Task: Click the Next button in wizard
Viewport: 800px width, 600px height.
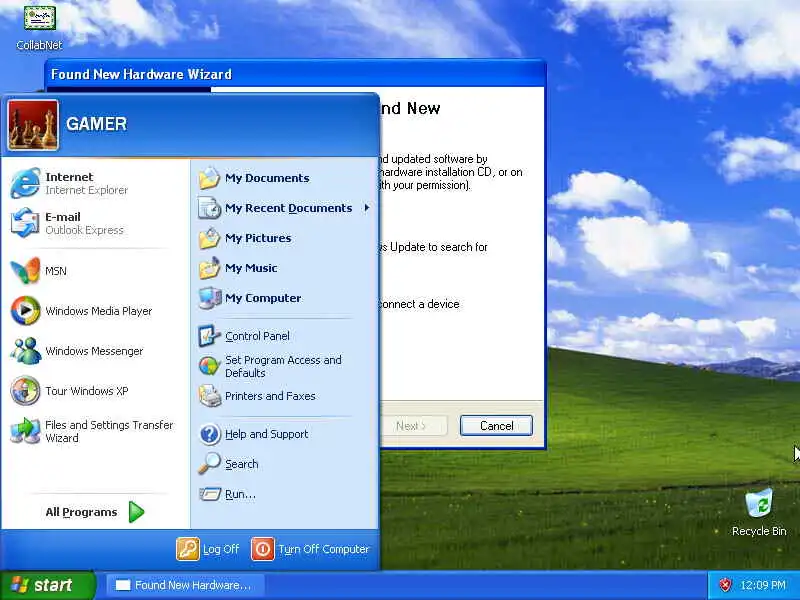Action: click(411, 426)
